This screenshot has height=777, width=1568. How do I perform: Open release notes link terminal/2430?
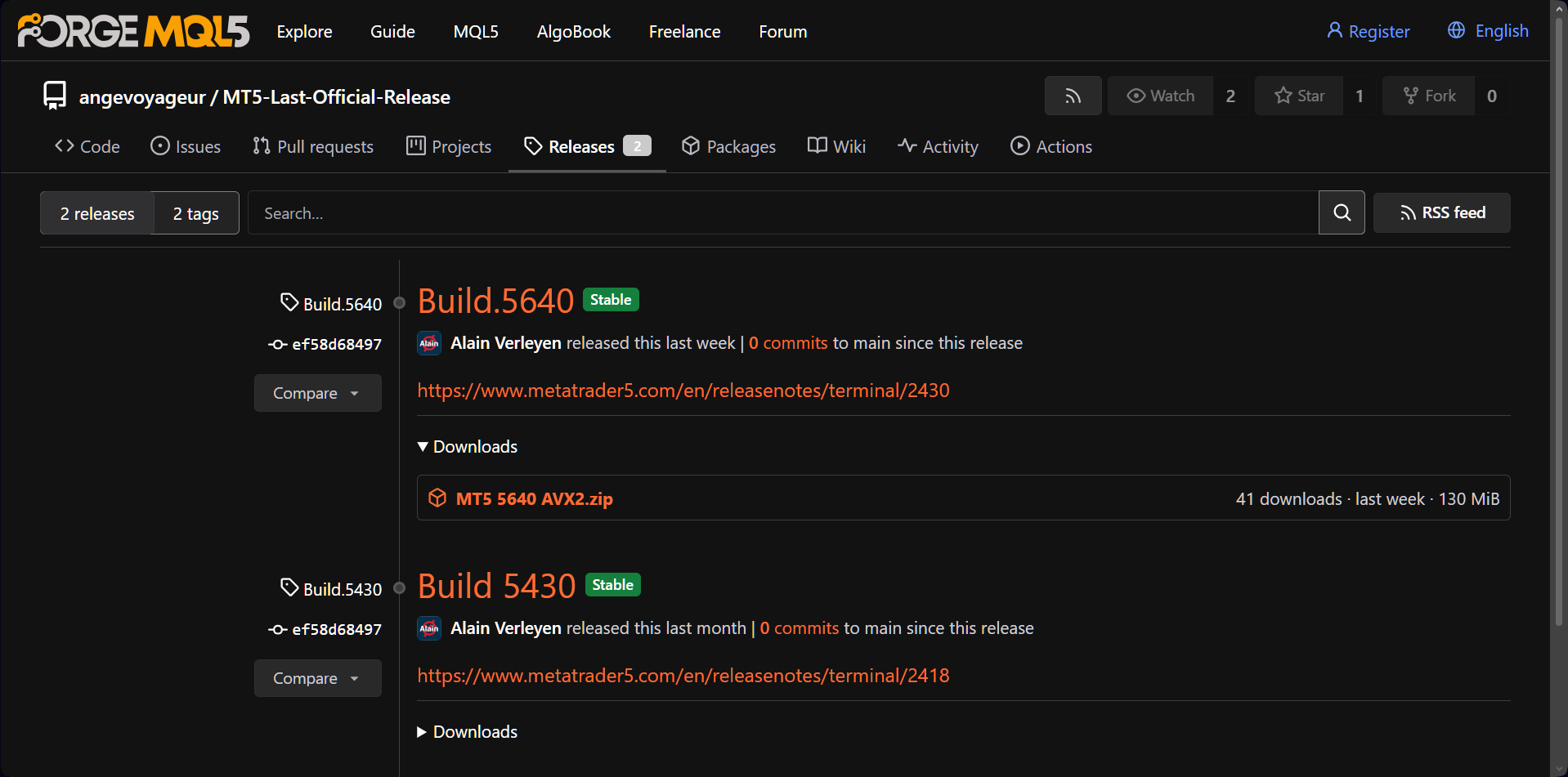[683, 390]
